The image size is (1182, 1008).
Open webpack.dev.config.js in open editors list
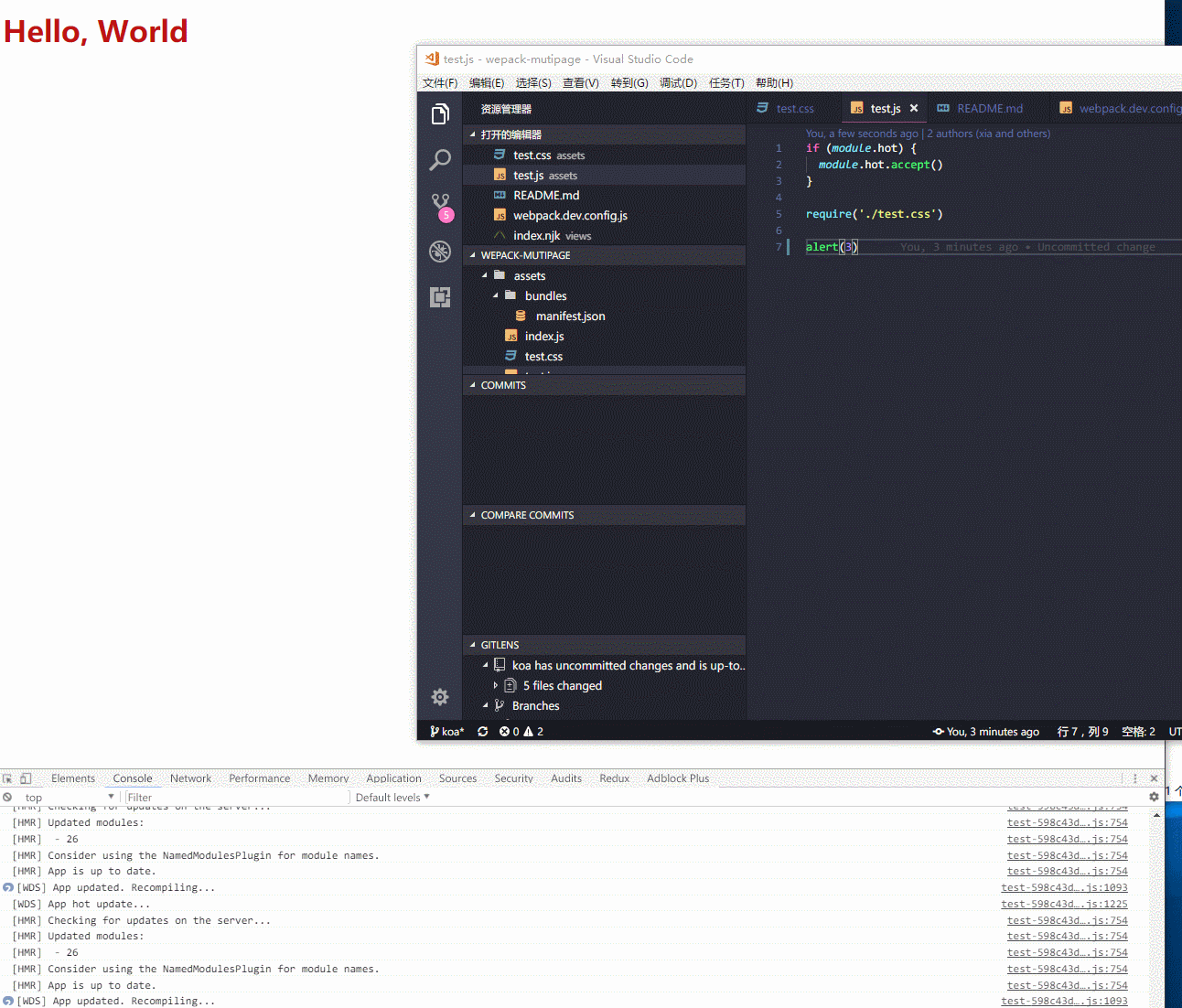pyautogui.click(x=604, y=215)
